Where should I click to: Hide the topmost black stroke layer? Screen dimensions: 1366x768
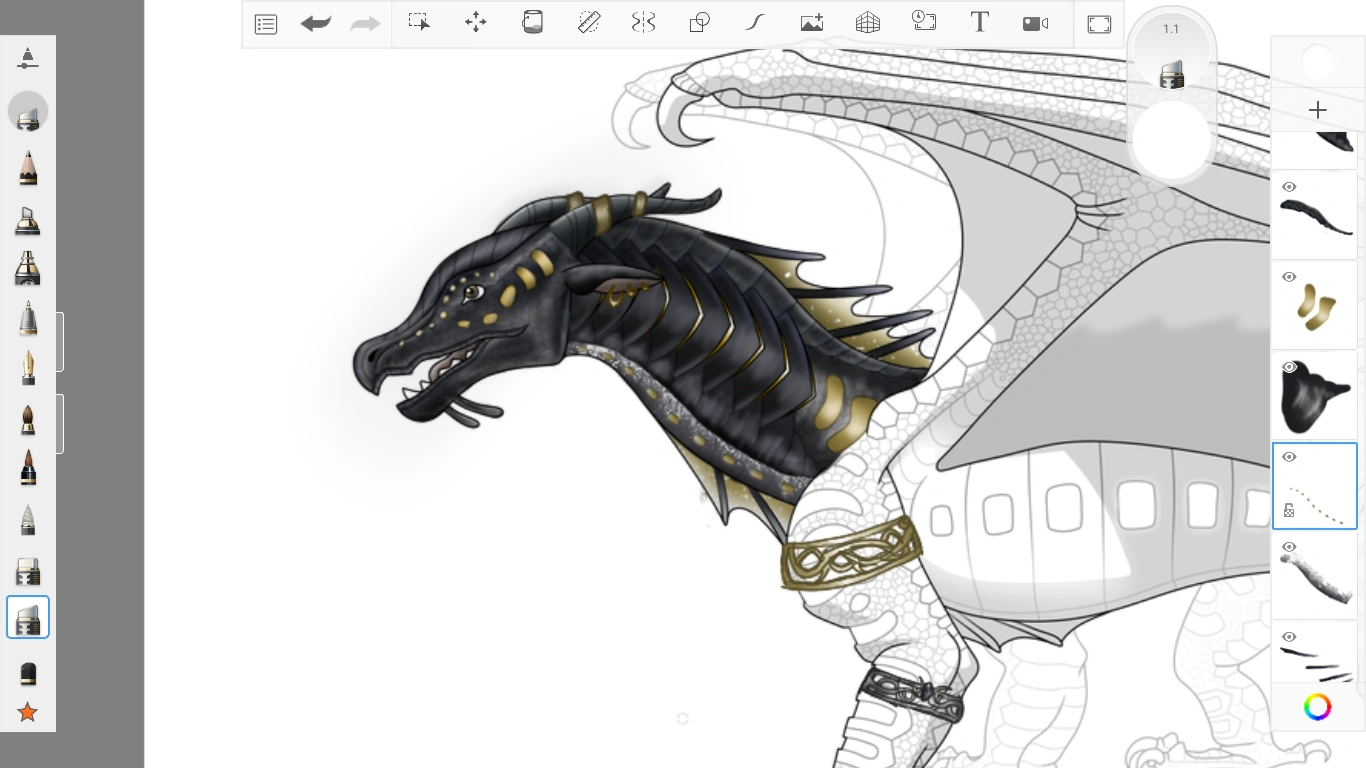1289,187
